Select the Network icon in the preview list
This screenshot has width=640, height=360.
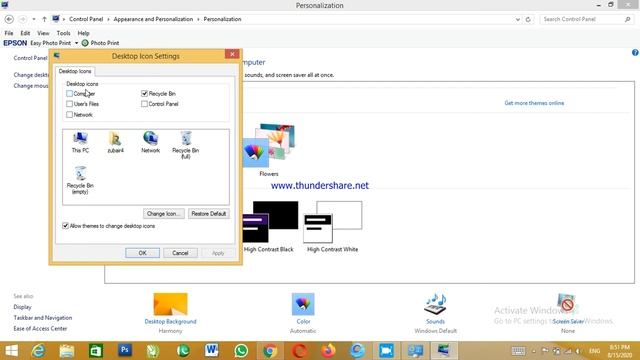point(150,142)
